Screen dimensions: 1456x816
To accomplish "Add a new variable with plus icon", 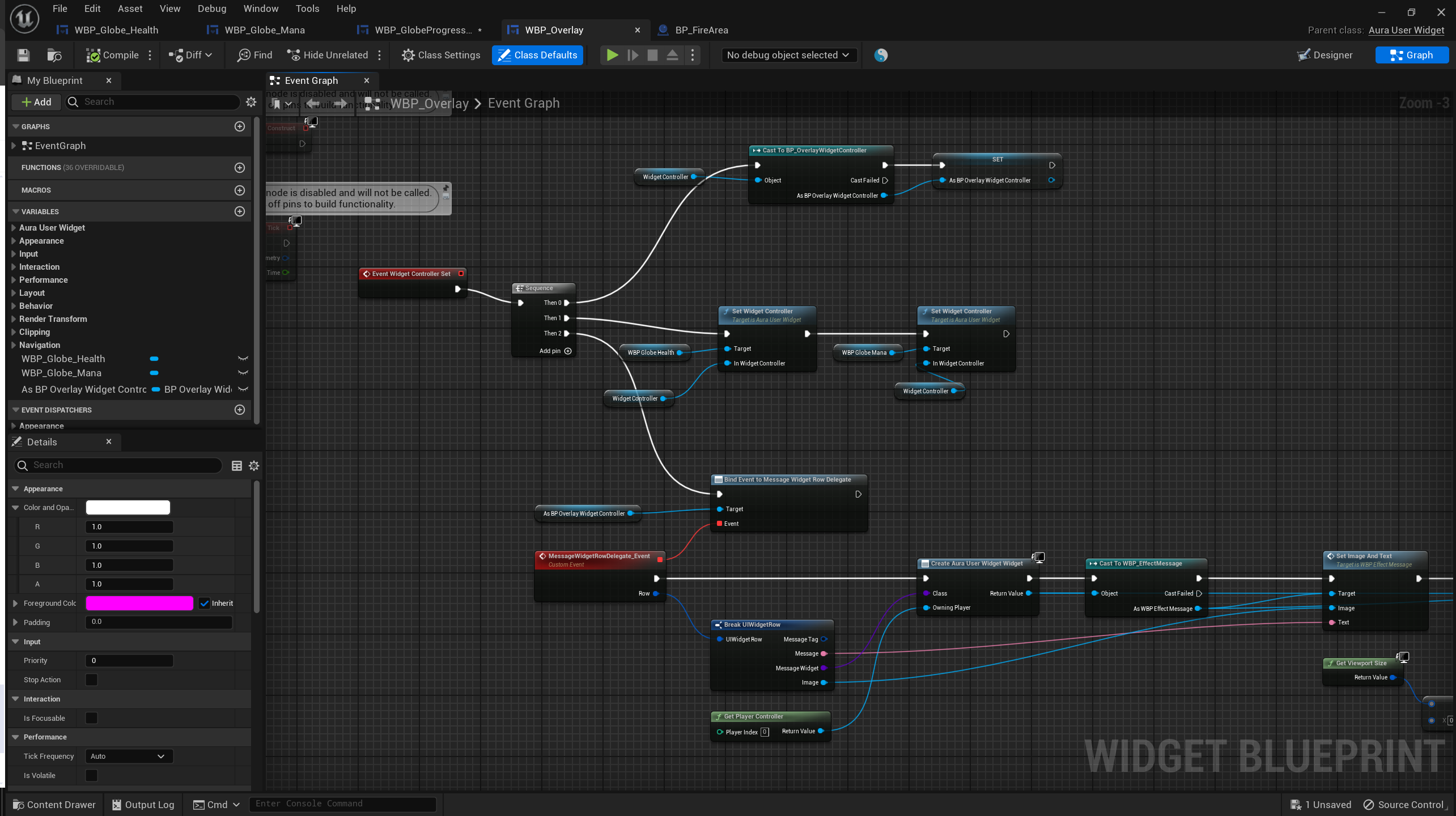I will point(240,211).
